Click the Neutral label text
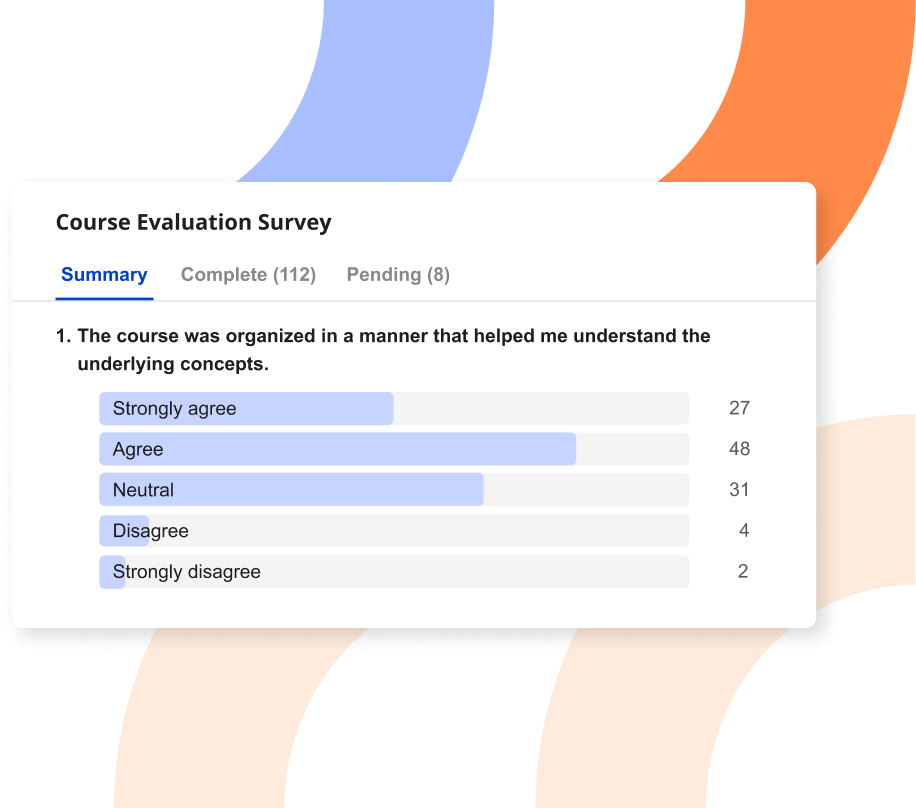The image size is (916, 808). 143,490
